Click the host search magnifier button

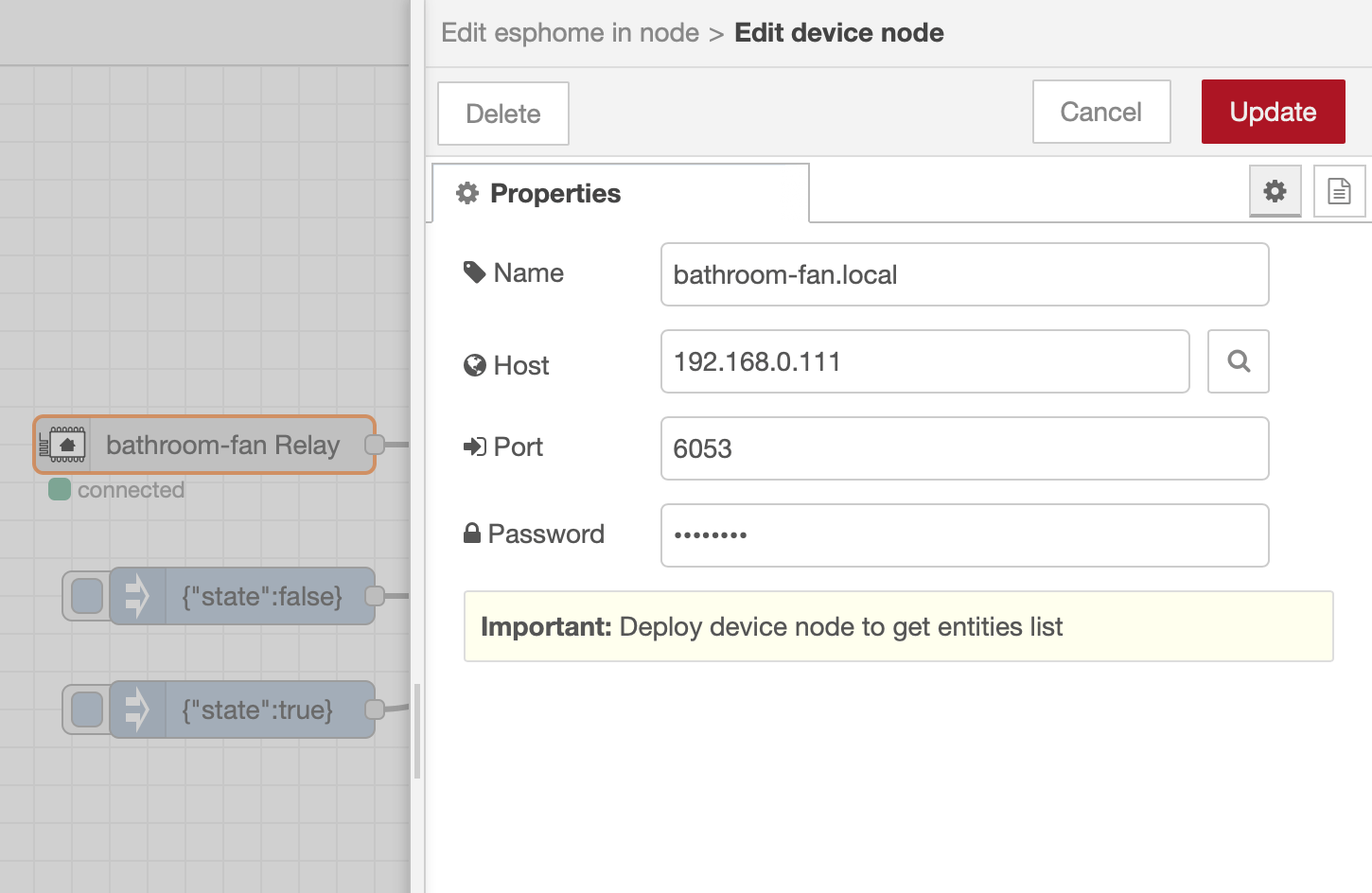tap(1238, 361)
